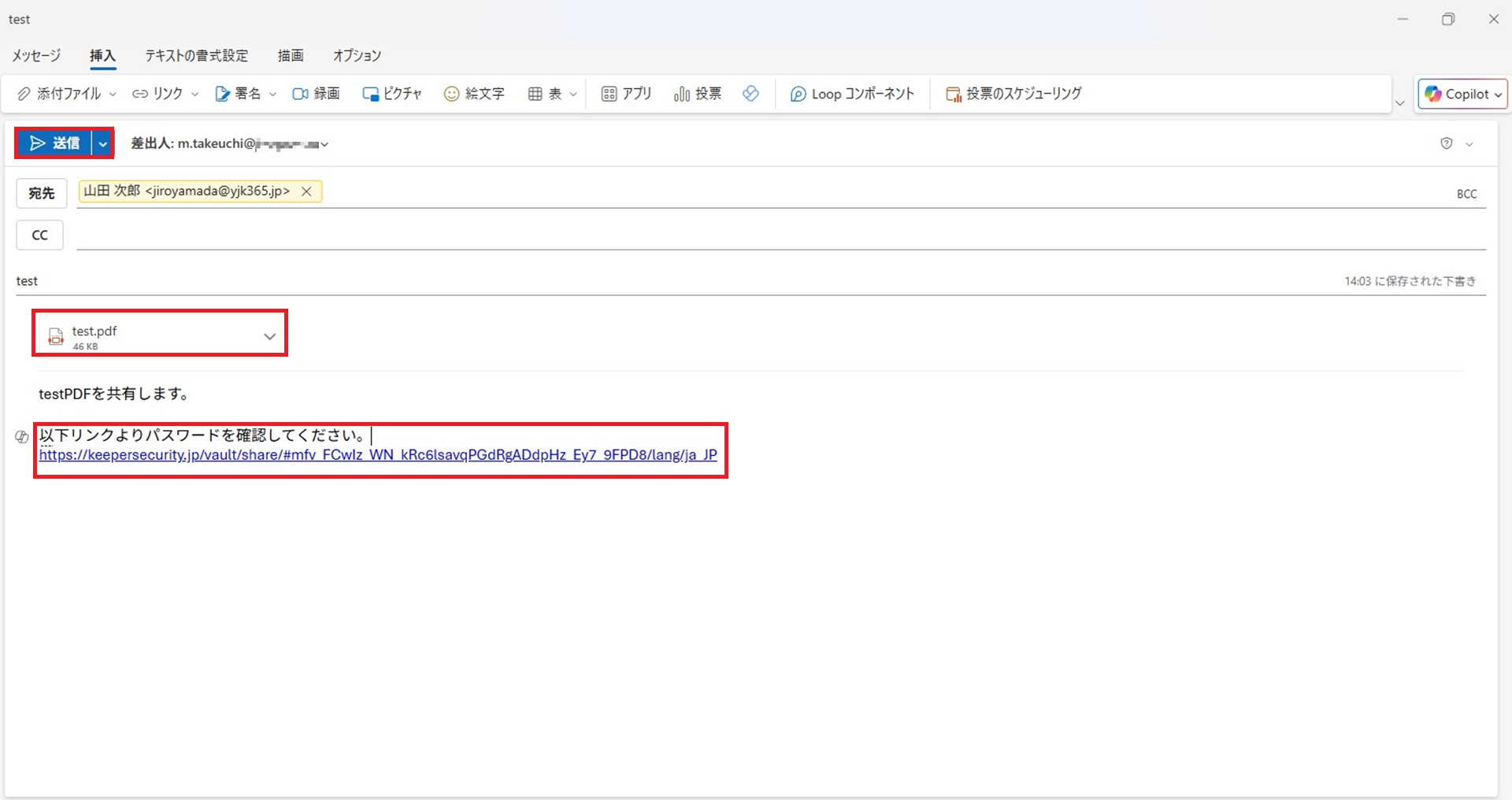Expand the send options dropdown arrow

[102, 143]
